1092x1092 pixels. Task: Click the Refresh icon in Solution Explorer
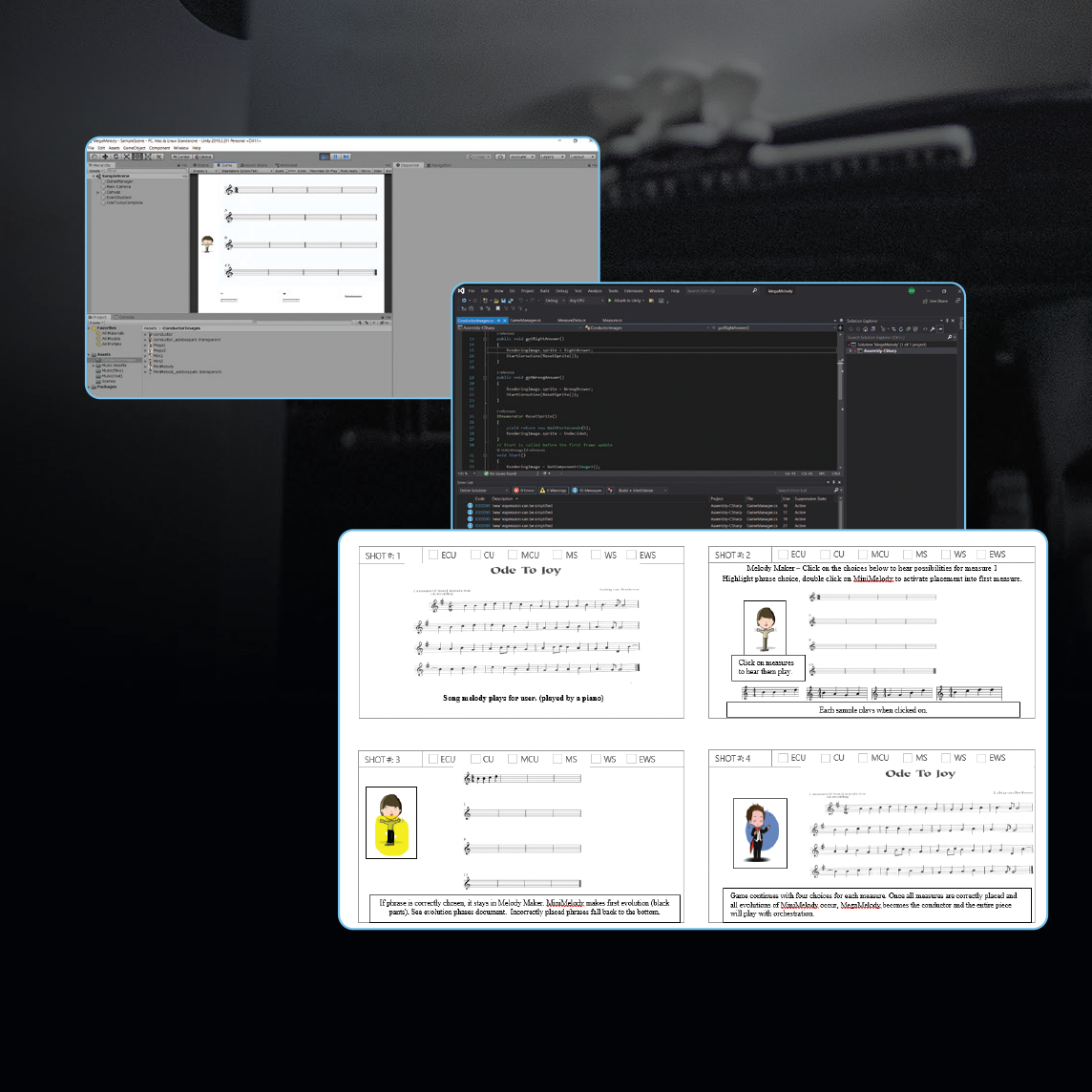pyautogui.click(x=900, y=328)
